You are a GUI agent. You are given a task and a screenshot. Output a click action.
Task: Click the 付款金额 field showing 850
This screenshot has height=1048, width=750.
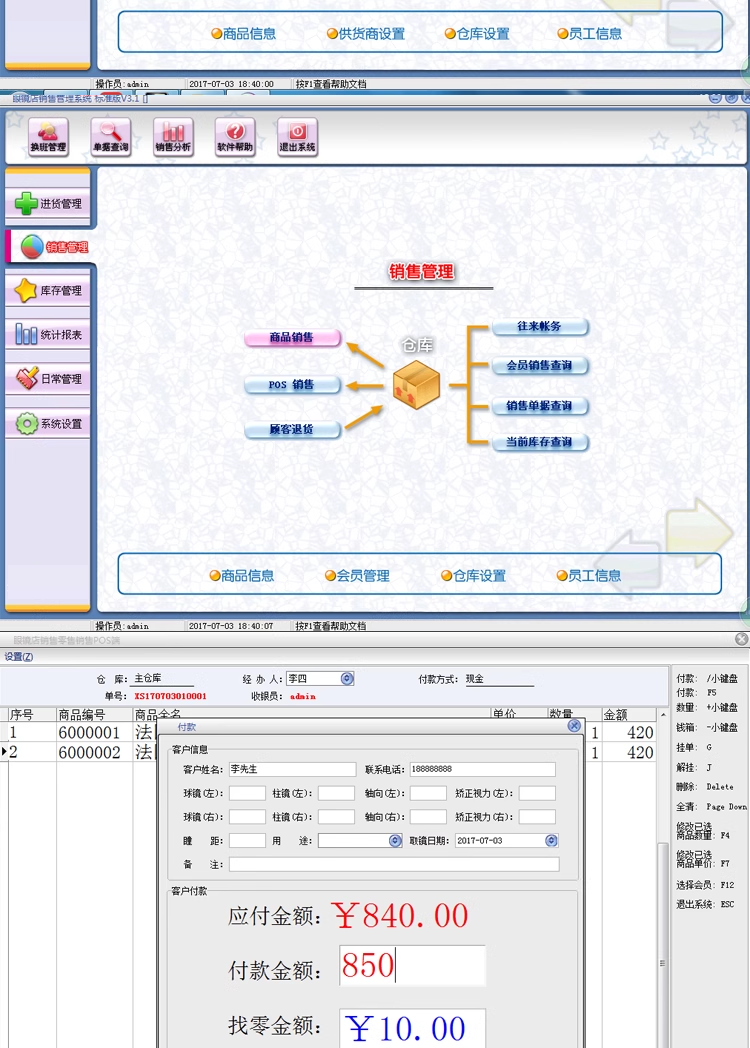[x=412, y=966]
